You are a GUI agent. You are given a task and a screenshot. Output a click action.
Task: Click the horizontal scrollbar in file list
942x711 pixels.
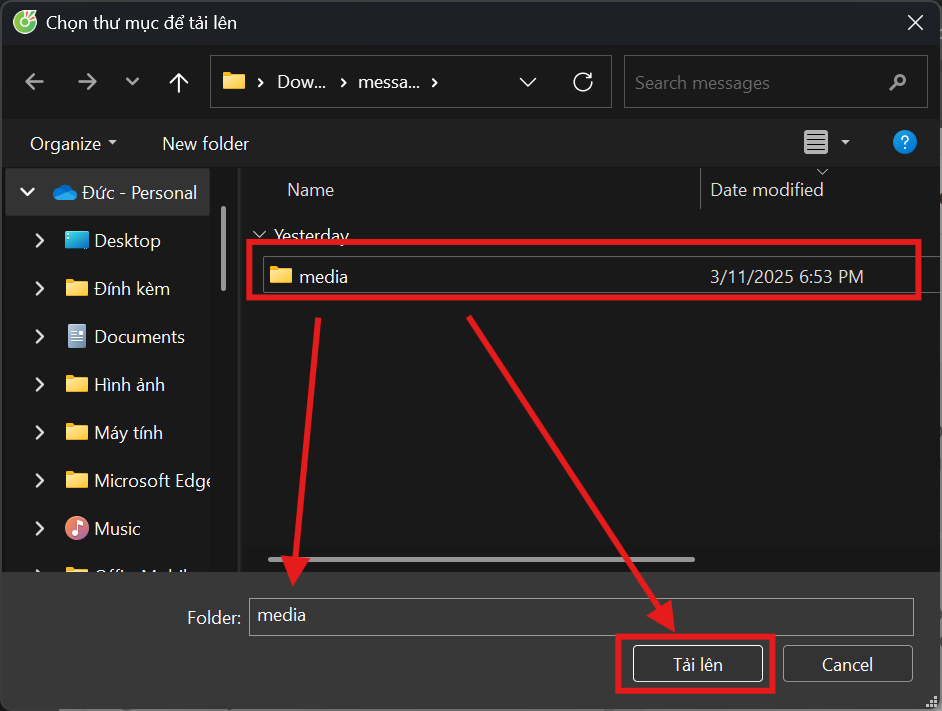tap(481, 560)
